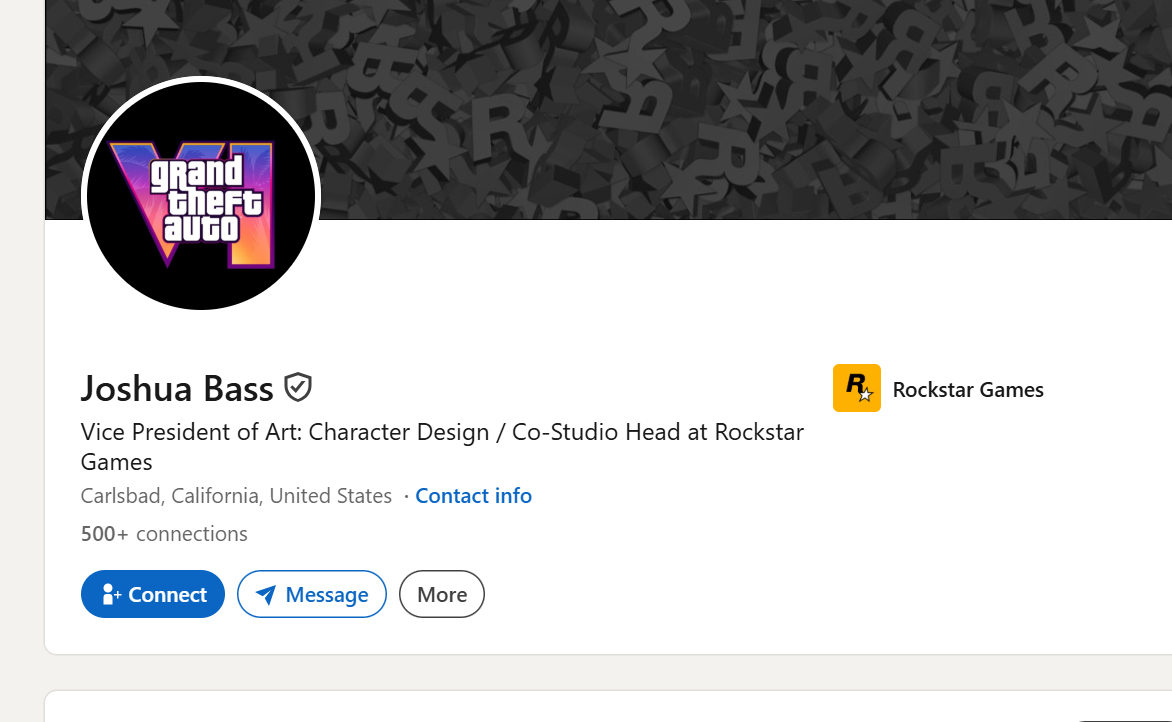Click the Rockstar Games logo icon
Viewport: 1172px width, 722px height.
pyautogui.click(x=857, y=388)
